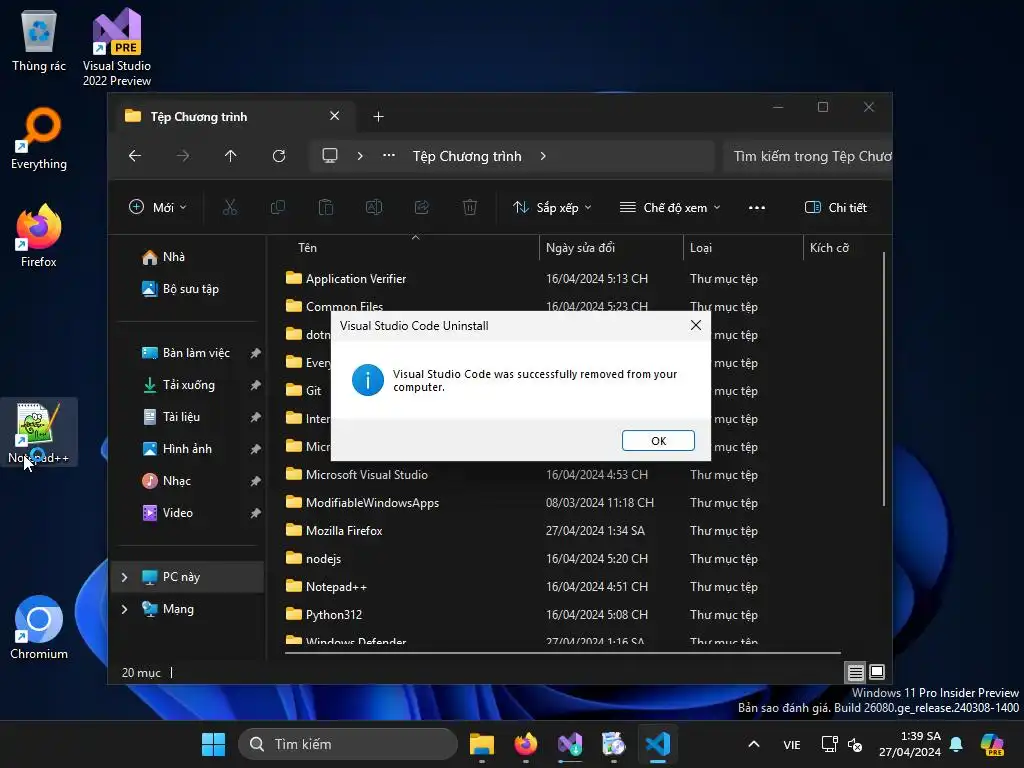Refresh the Tệp Chương trình folder

pyautogui.click(x=279, y=156)
